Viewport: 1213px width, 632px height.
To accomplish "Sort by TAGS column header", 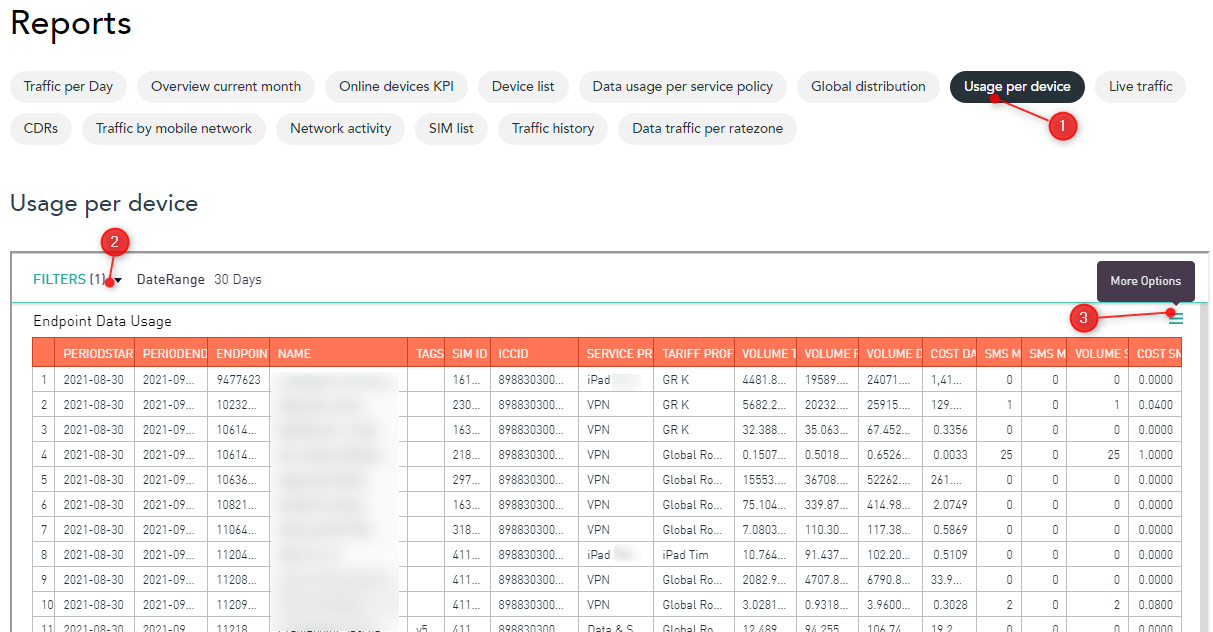I will pyautogui.click(x=427, y=353).
